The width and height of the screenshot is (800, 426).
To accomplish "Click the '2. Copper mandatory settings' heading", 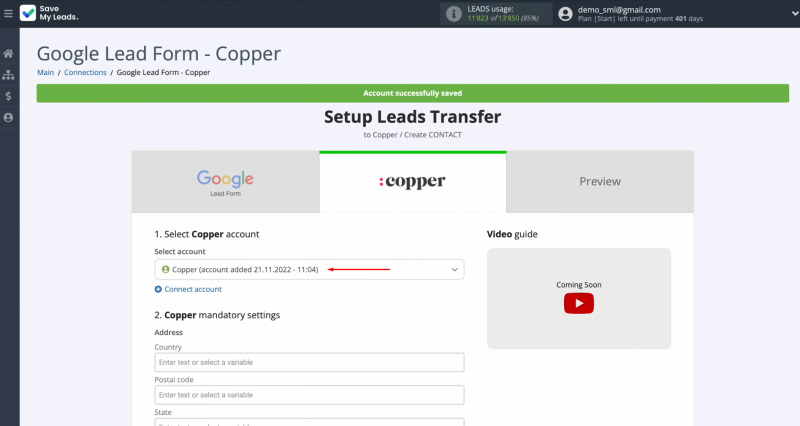I will (217, 315).
